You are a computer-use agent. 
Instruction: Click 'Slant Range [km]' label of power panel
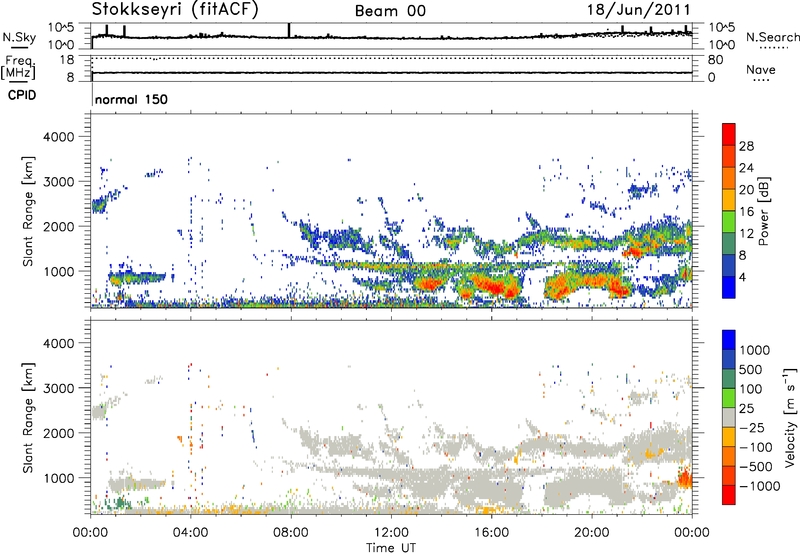[x=29, y=211]
